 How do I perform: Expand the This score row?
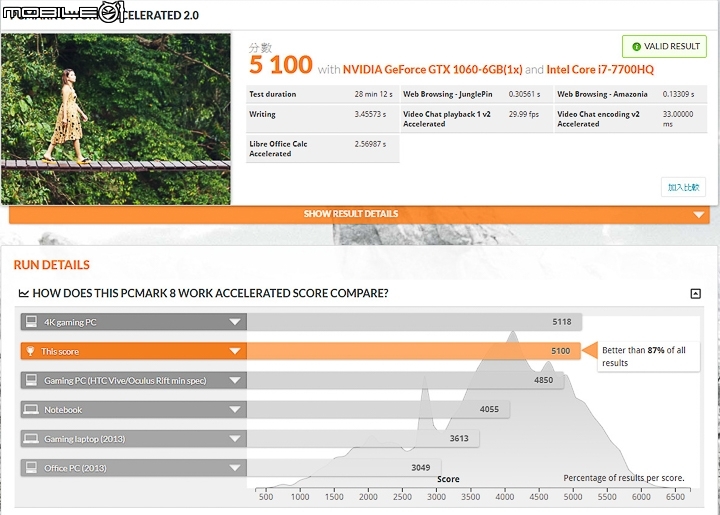pyautogui.click(x=134, y=351)
